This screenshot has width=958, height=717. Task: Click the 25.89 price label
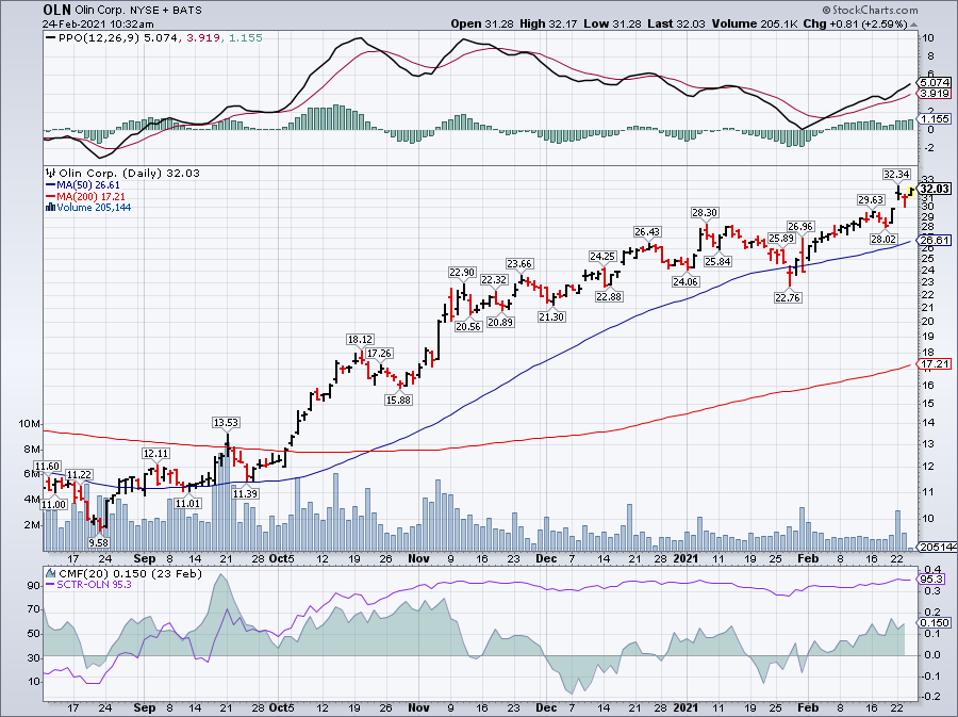(x=780, y=238)
